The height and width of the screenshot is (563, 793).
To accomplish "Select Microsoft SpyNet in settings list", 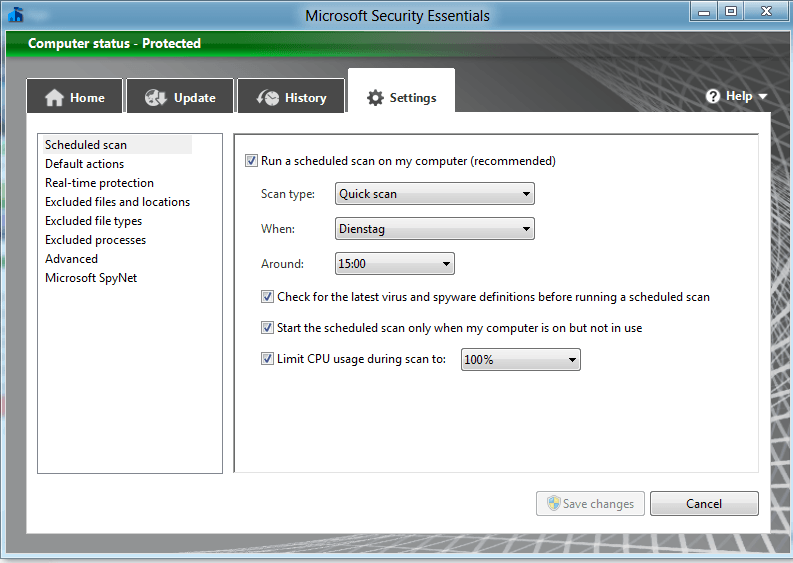I will coord(91,278).
